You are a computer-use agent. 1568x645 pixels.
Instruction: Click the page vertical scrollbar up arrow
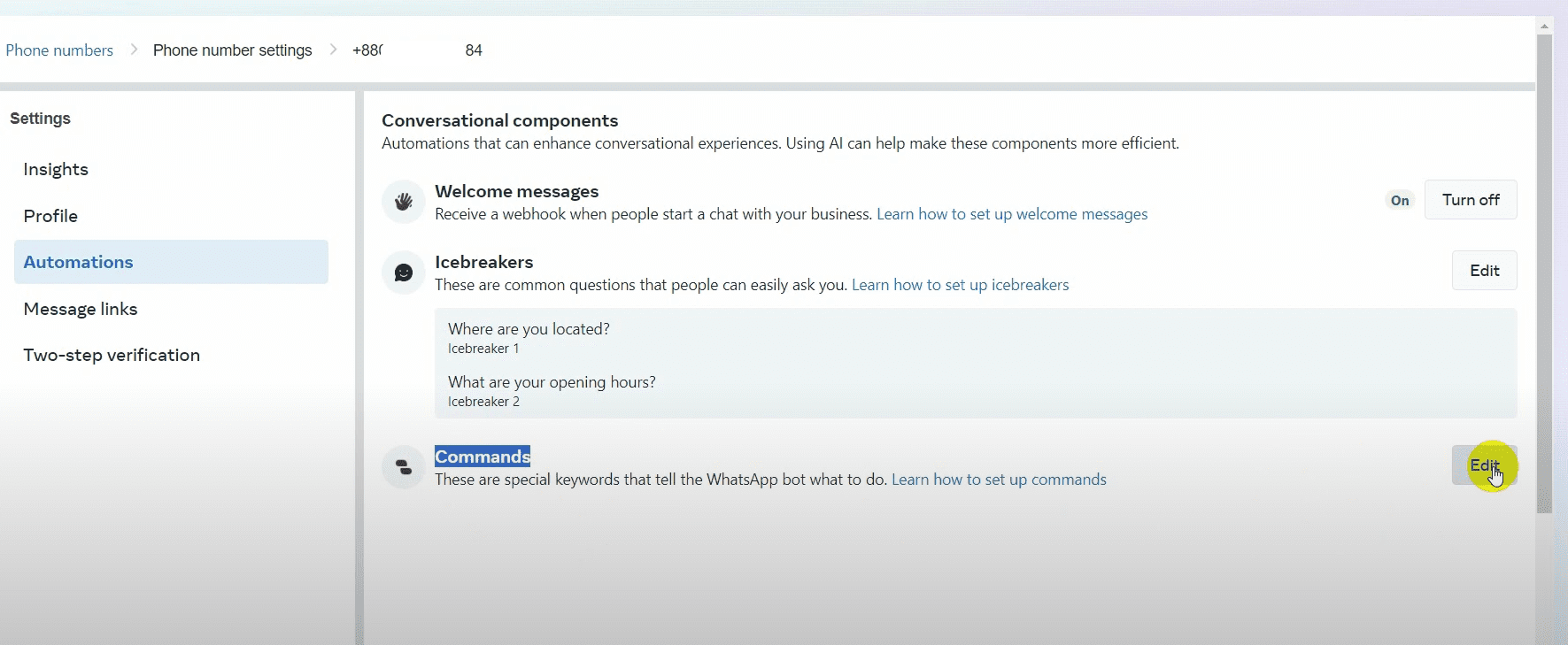click(1544, 27)
